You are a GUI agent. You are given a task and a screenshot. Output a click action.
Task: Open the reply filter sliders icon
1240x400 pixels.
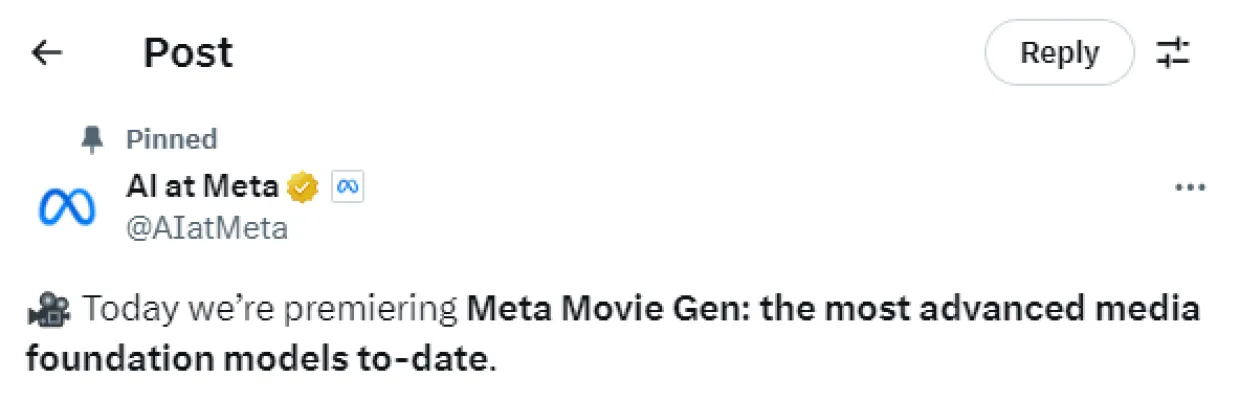[1173, 53]
